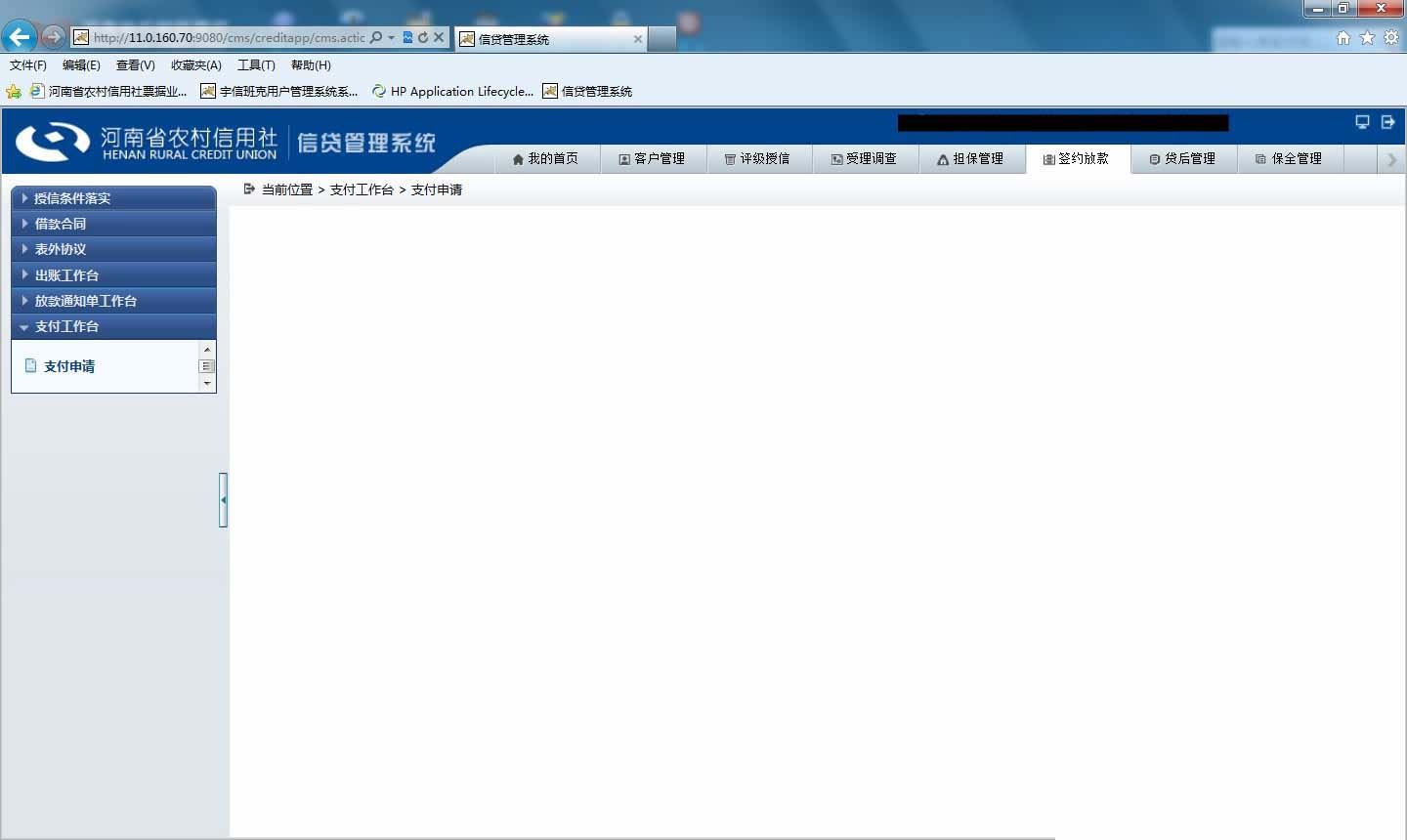Click the sidebar scrollbar down arrow
Screen dimensions: 1407x840
206,384
